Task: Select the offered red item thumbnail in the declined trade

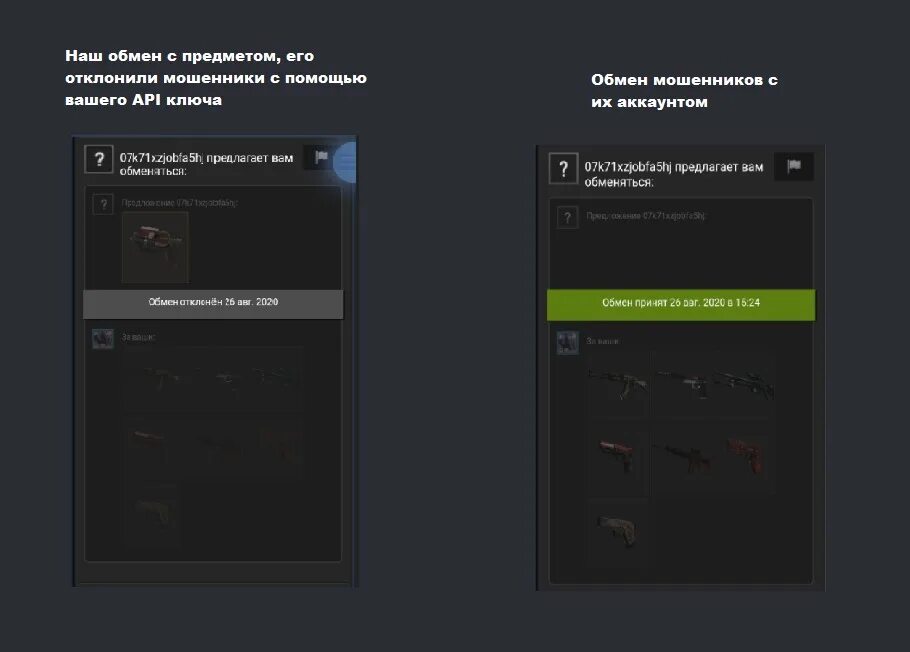Action: pos(155,247)
